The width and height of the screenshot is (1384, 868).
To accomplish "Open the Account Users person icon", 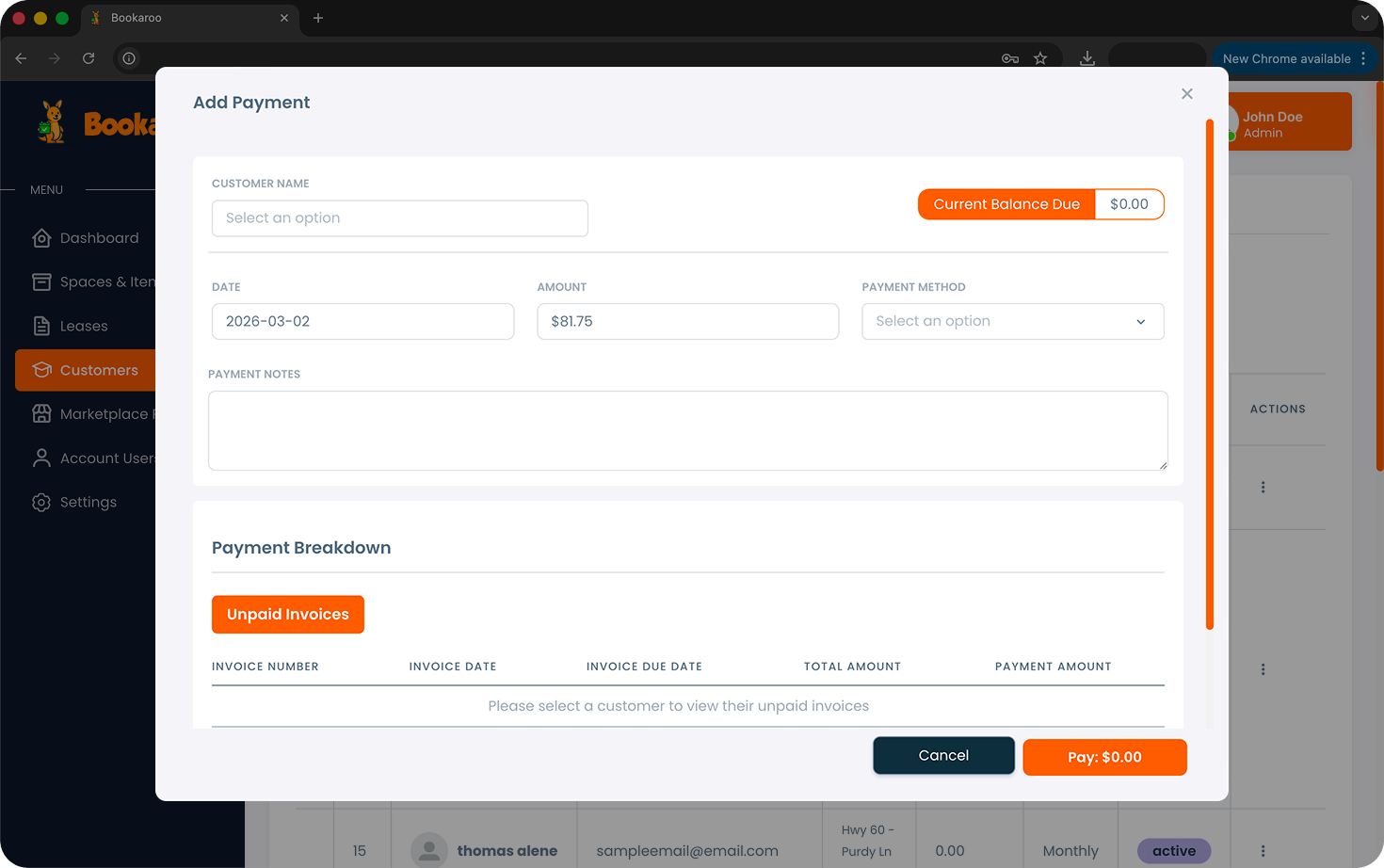I will click(x=41, y=458).
